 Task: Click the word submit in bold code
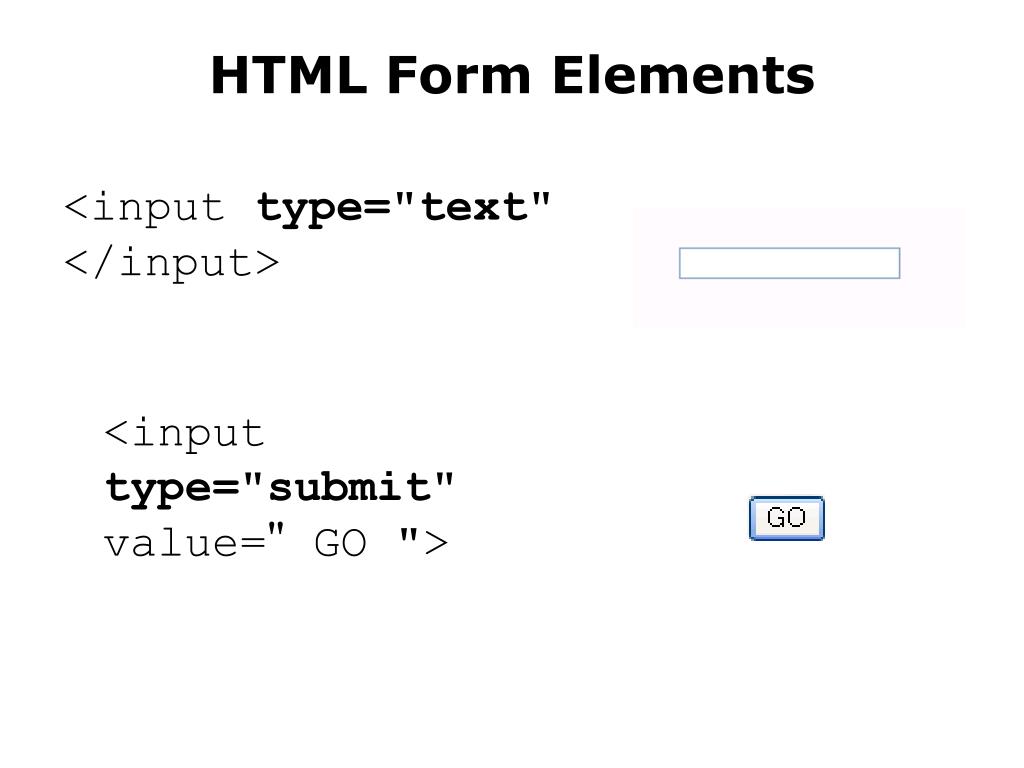click(x=349, y=488)
